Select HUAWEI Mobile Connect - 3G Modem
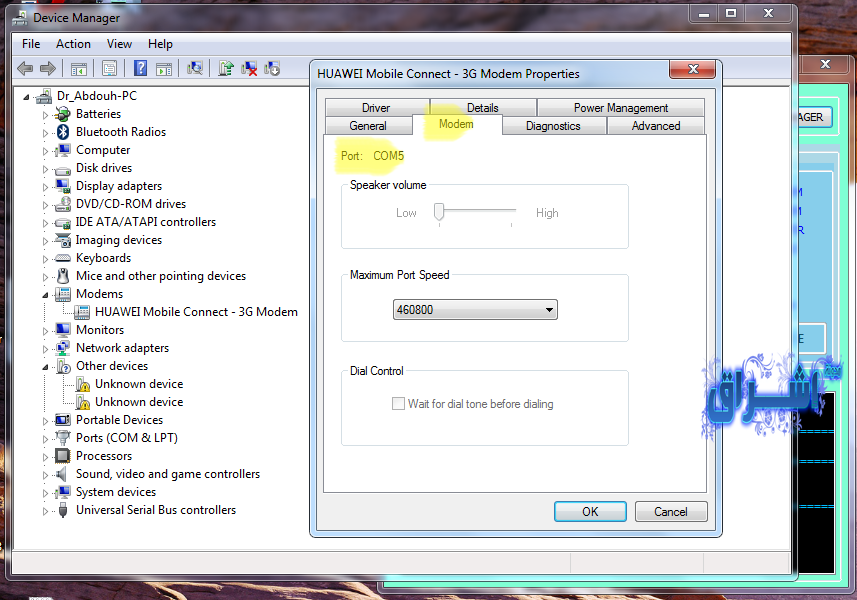857x600 pixels. [x=196, y=312]
